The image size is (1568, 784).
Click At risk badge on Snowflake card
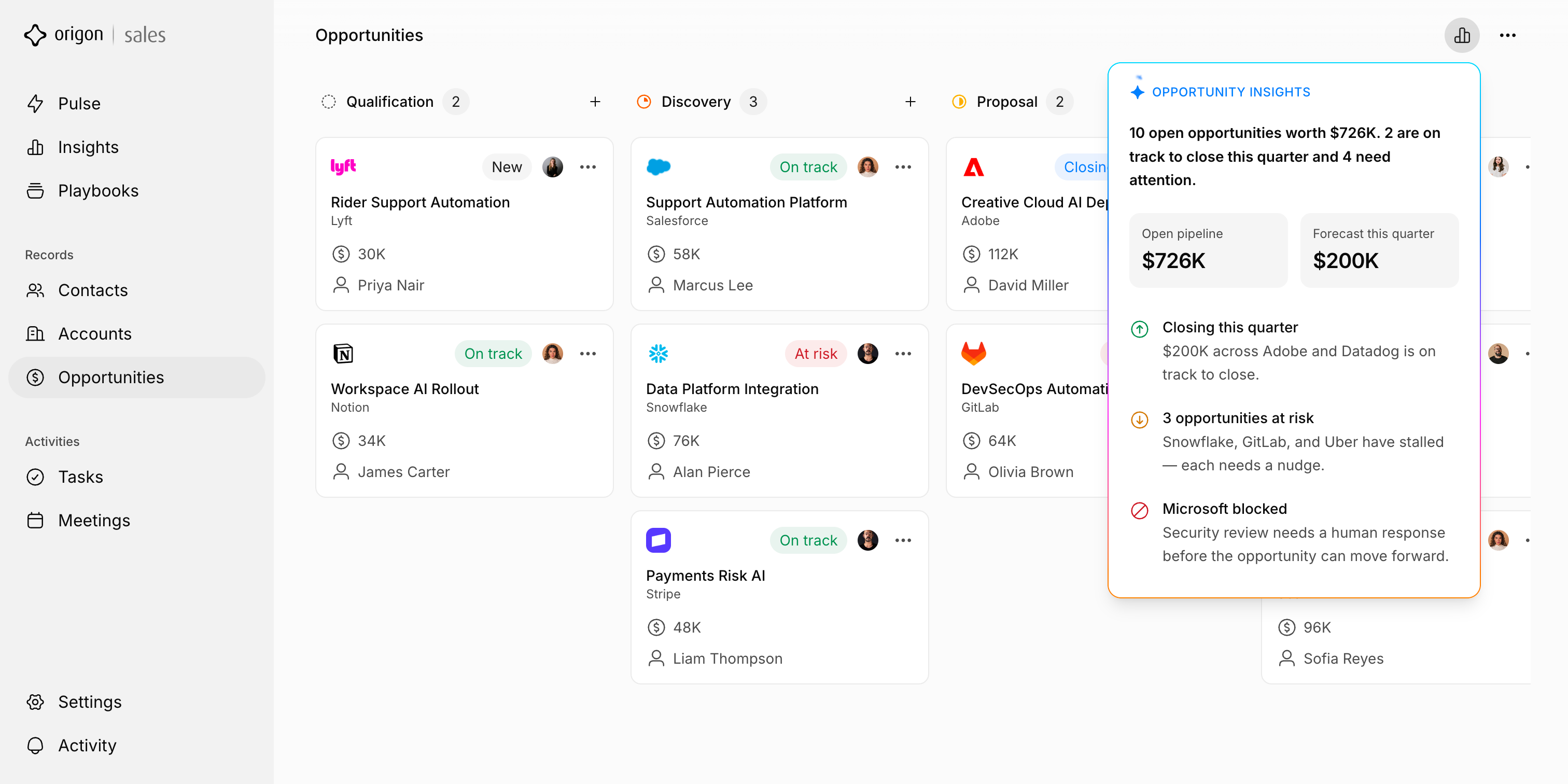tap(816, 354)
